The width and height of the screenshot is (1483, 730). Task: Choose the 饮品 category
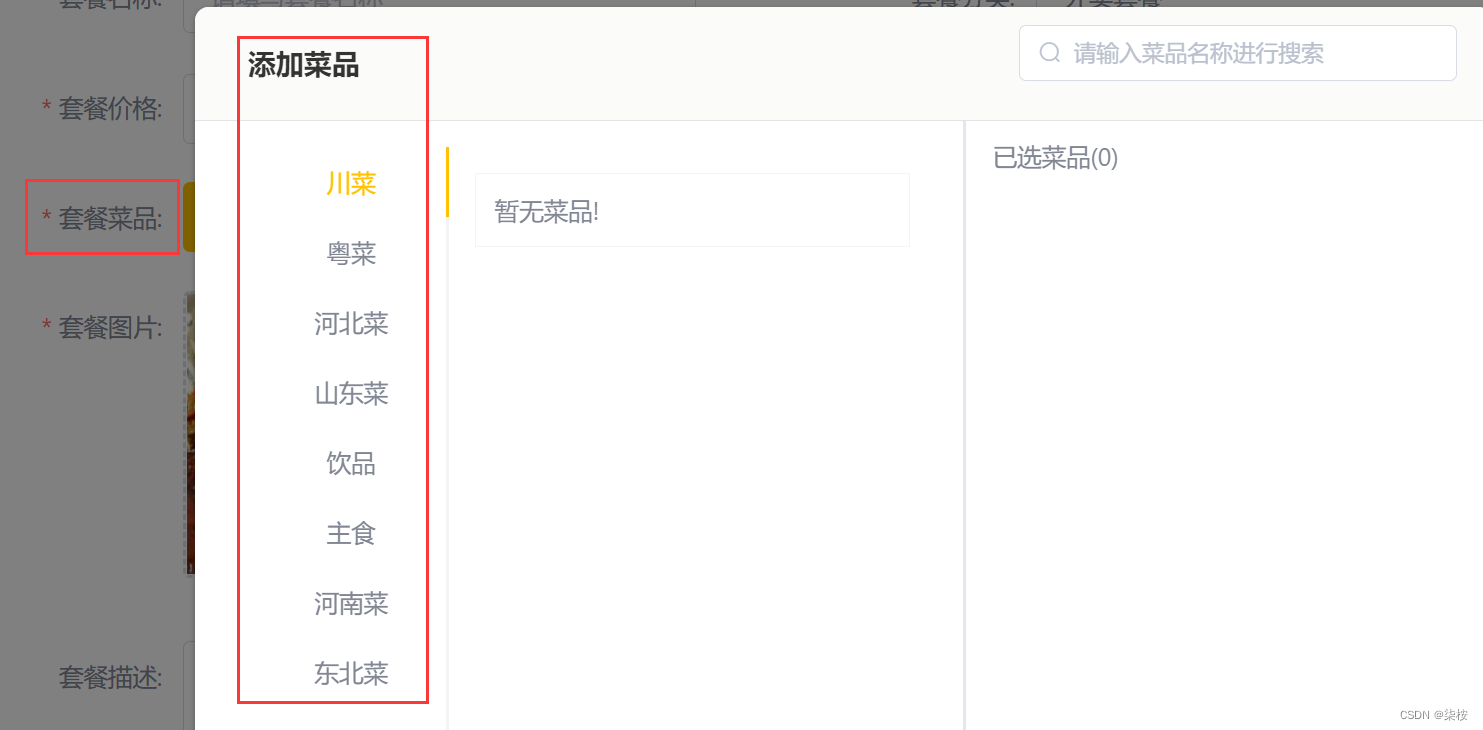coord(351,464)
